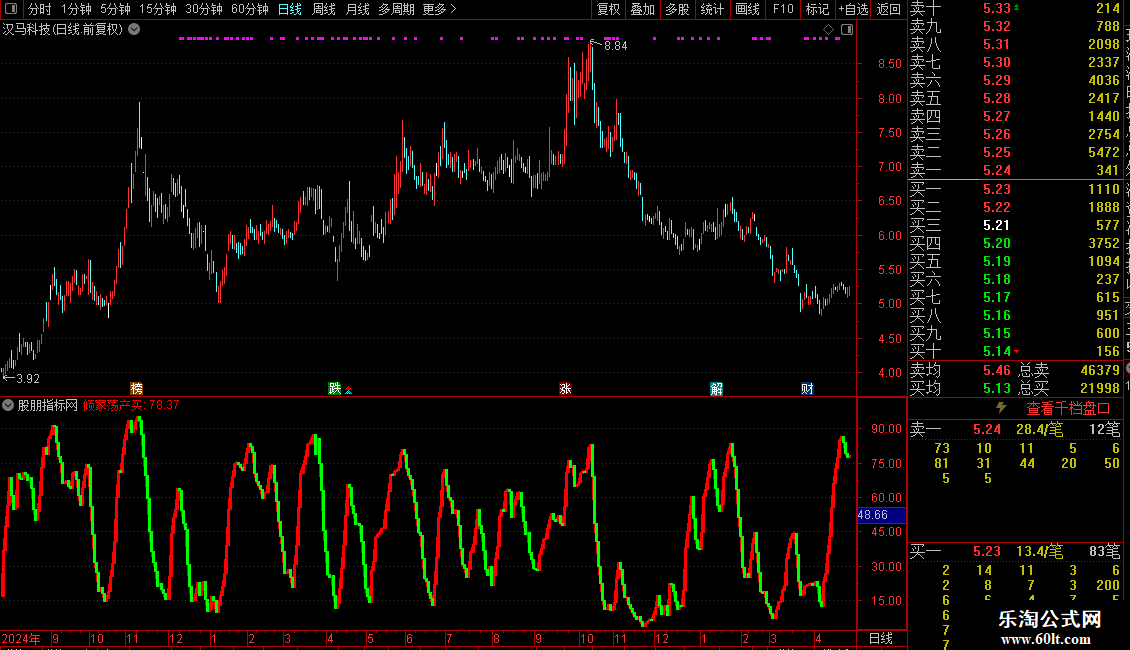Select the 日线 daily period tab
This screenshot has width=1130, height=650.
point(290,9)
